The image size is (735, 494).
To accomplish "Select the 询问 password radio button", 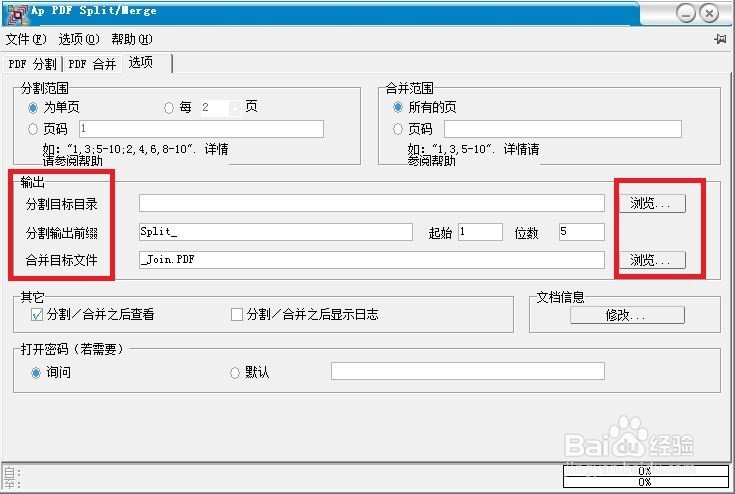I will 36,373.
